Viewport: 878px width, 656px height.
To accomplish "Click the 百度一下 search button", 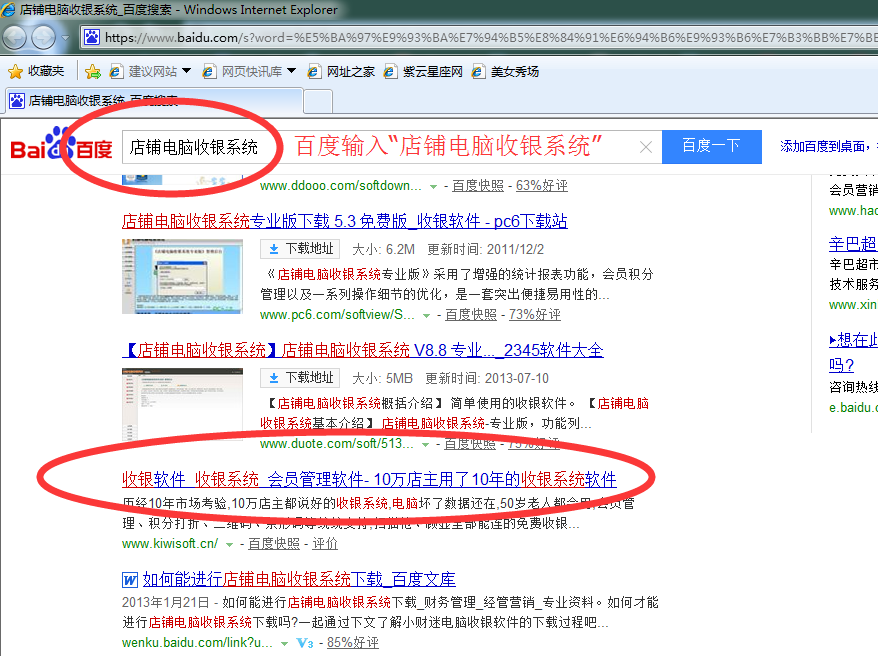I will 712,147.
